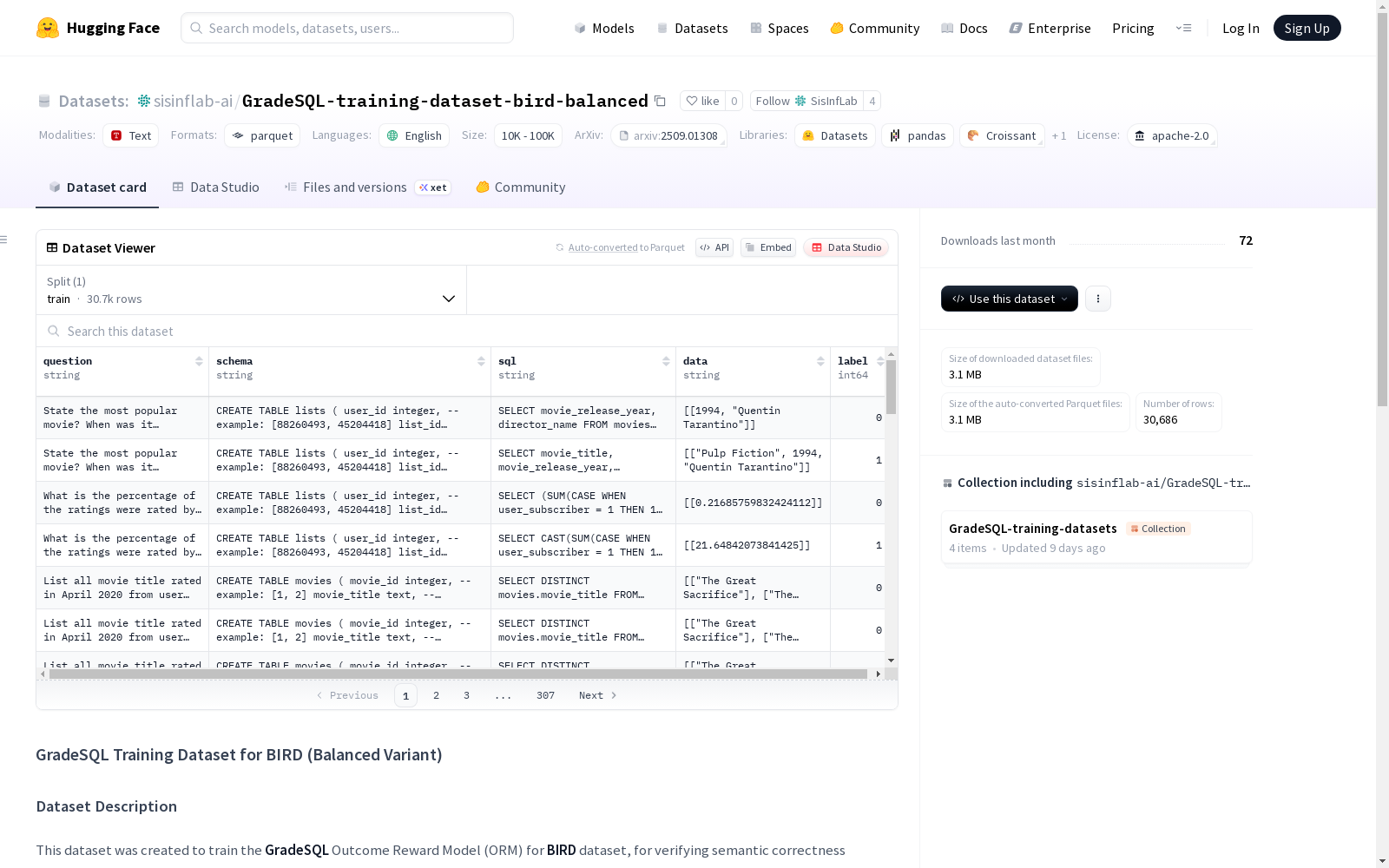
Task: Switch to the Data Studio tab
Action: tap(215, 187)
